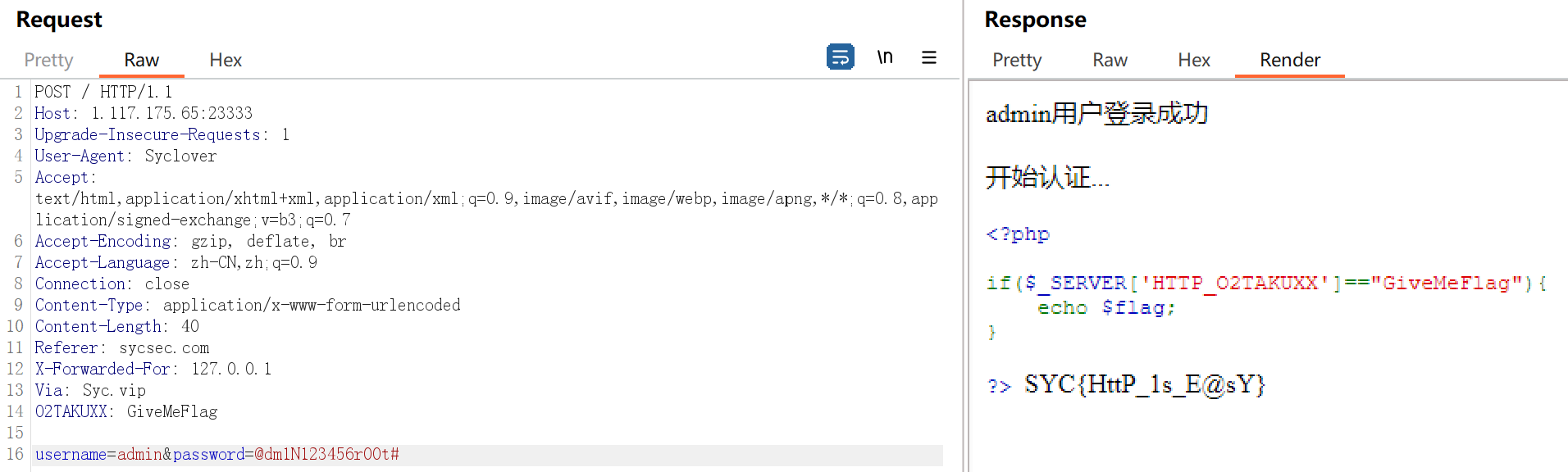View the Response Raw tab
The width and height of the screenshot is (1568, 472).
click(1110, 60)
